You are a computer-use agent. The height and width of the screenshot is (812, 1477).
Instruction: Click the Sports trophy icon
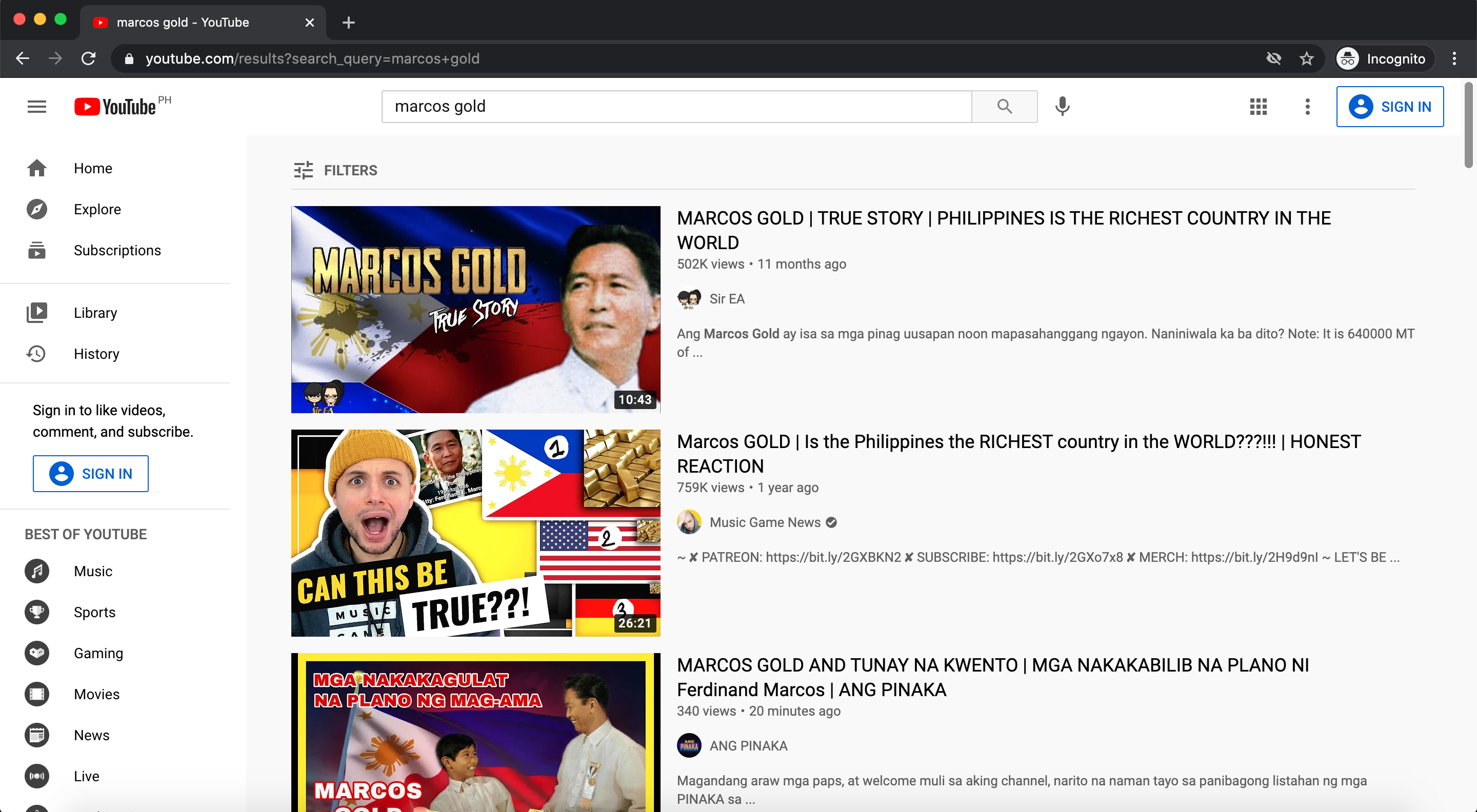(37, 612)
